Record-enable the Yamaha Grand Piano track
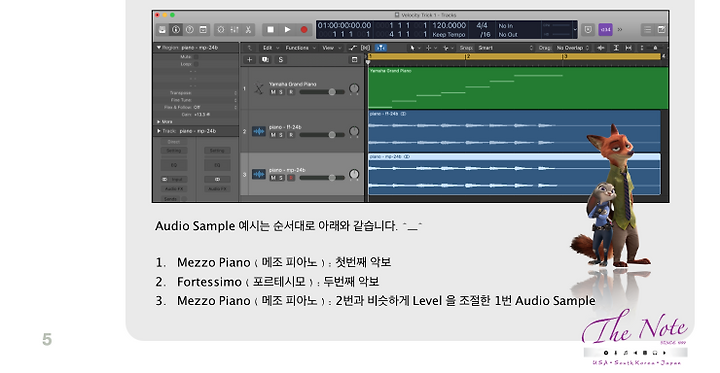Image resolution: width=720 pixels, height=373 pixels. tap(291, 92)
